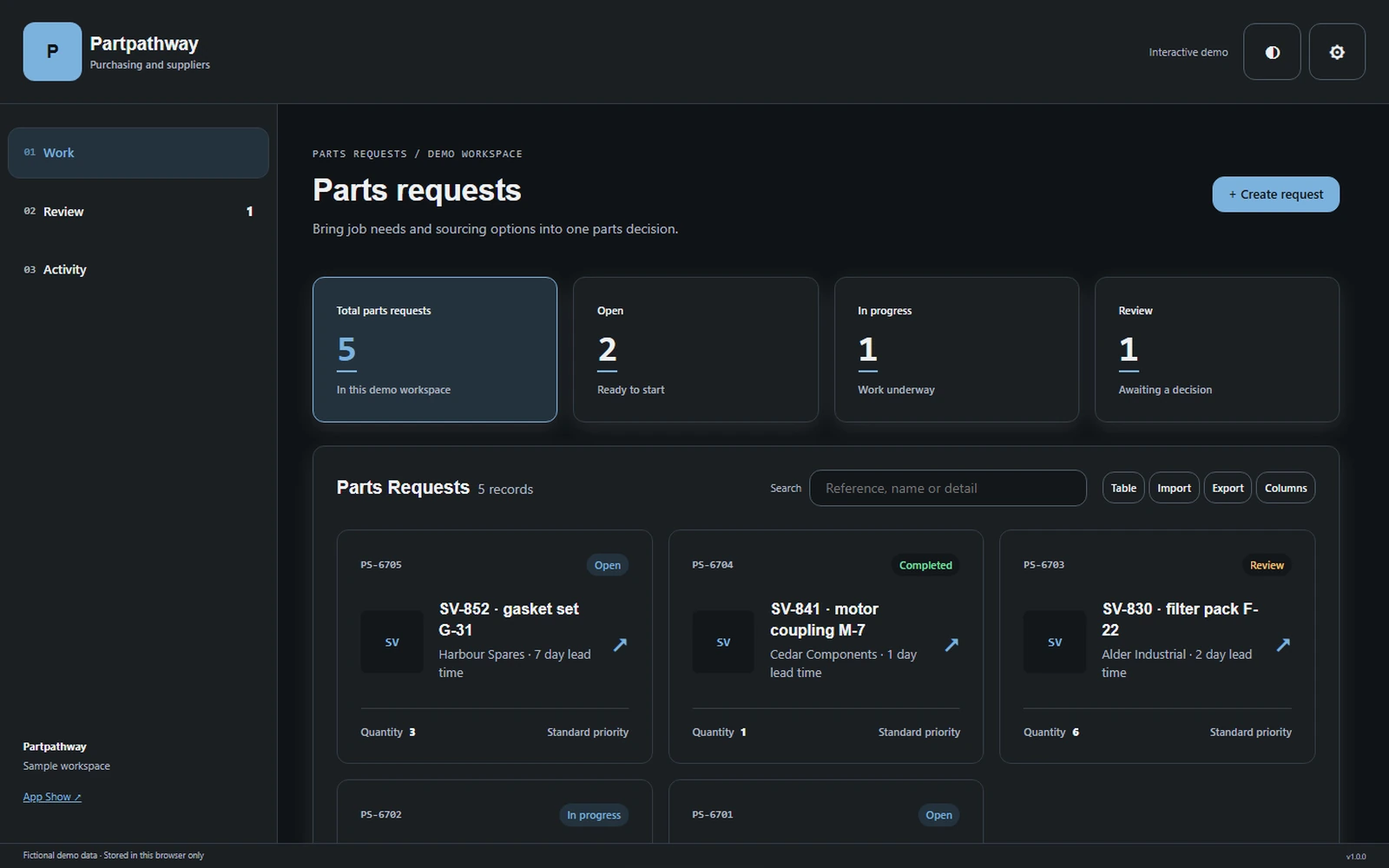The height and width of the screenshot is (868, 1389).
Task: Click Standard priority on card PS-6704
Action: coord(919,733)
